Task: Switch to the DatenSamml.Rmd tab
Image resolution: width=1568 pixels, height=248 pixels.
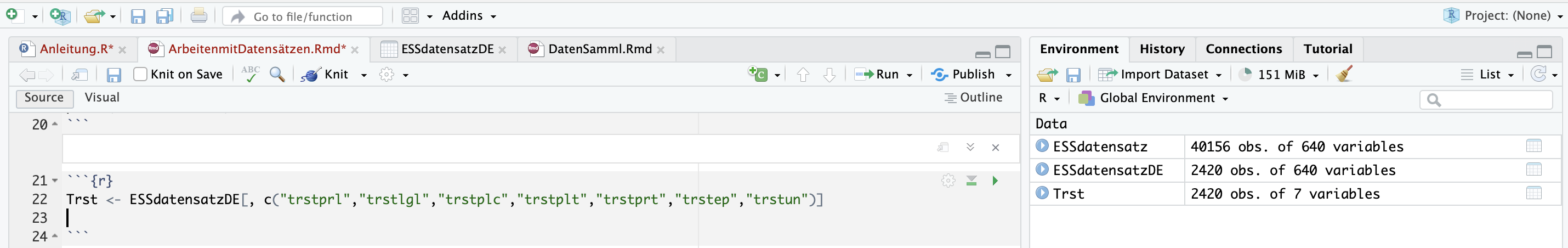Action: [x=600, y=49]
